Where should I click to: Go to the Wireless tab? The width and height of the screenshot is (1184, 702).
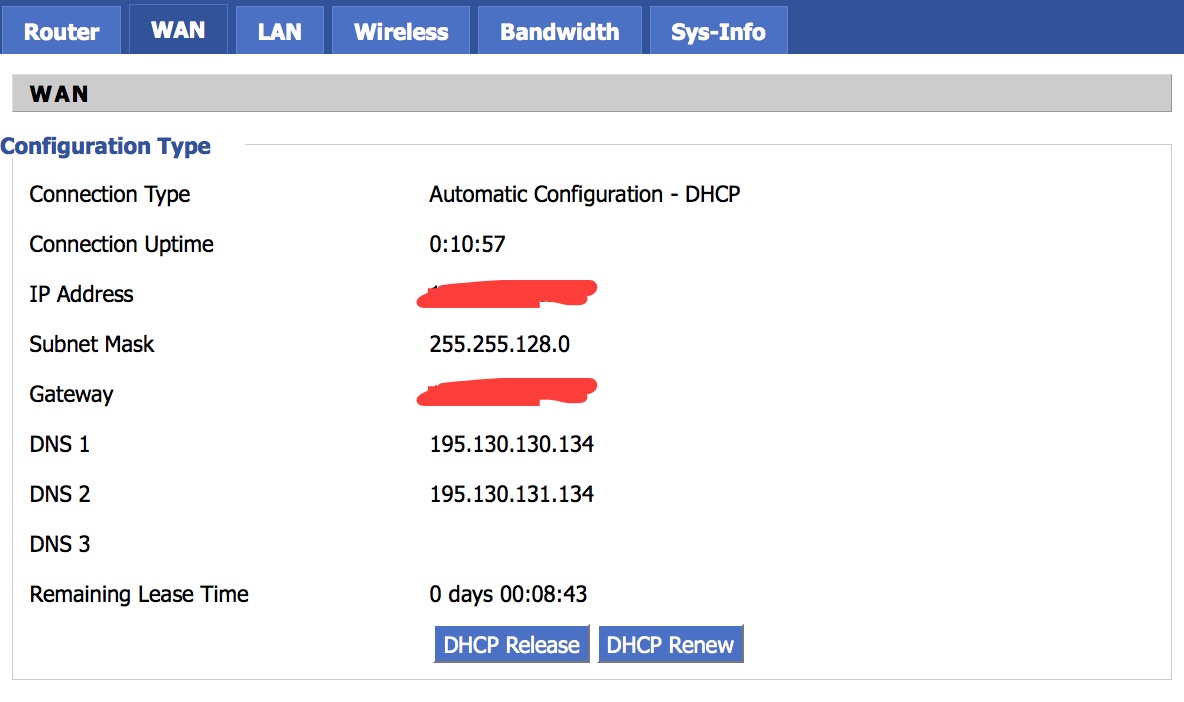coord(401,31)
